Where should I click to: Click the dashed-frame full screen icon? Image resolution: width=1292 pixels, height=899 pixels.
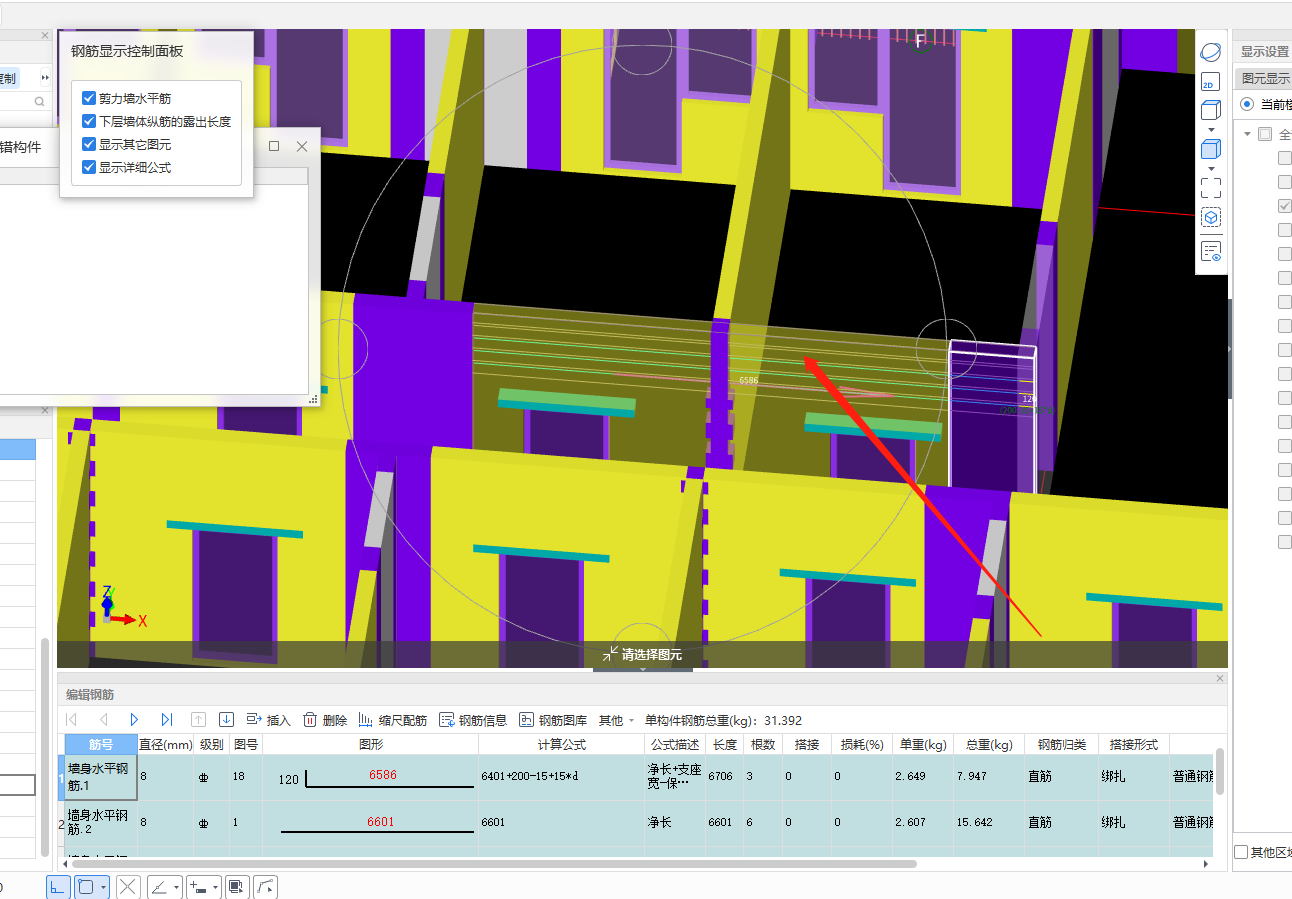tap(1210, 188)
